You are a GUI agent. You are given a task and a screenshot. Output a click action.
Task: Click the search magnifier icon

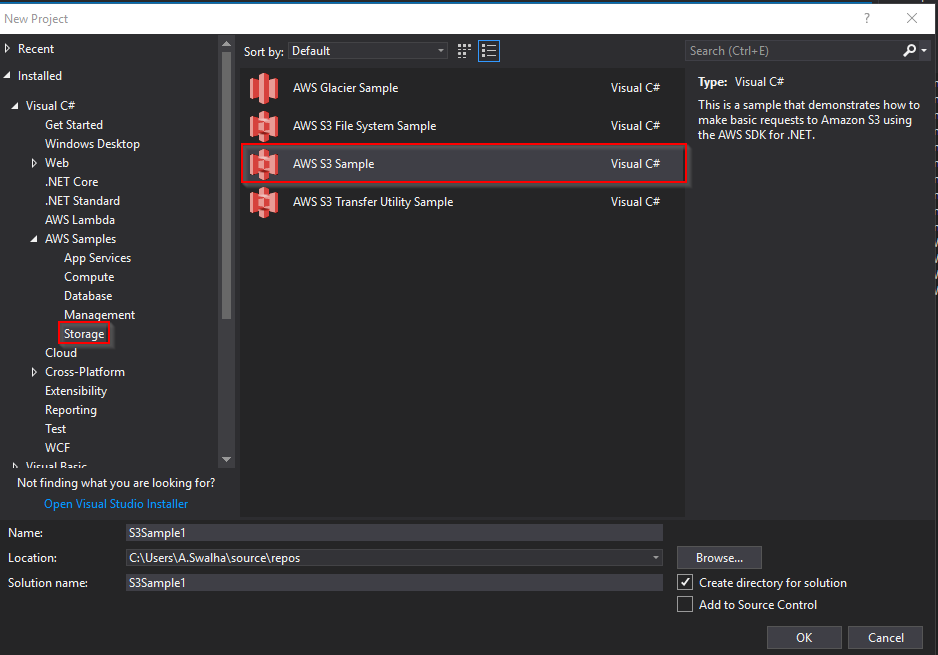(909, 51)
